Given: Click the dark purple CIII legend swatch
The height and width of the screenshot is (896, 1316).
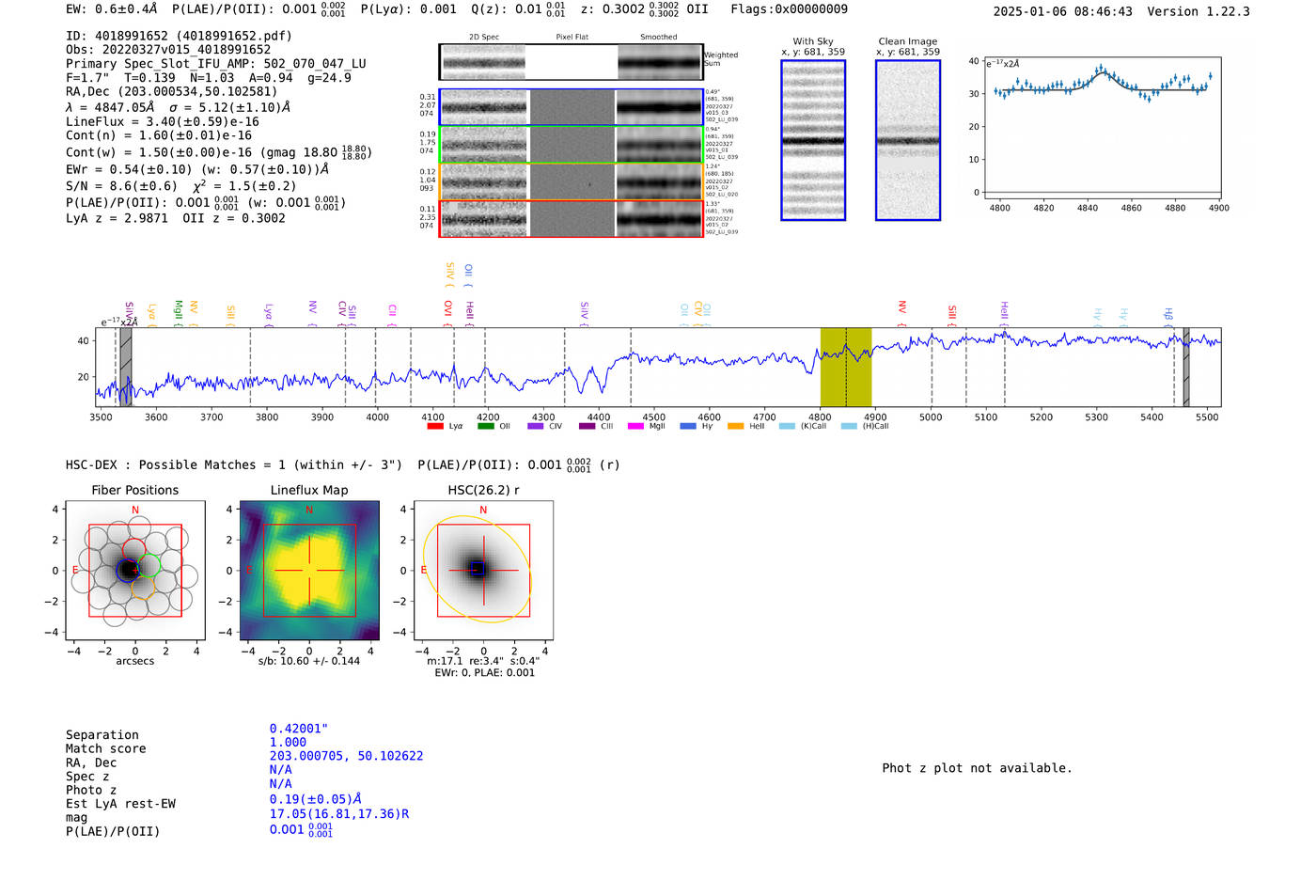Looking at the screenshot, I should (x=587, y=426).
